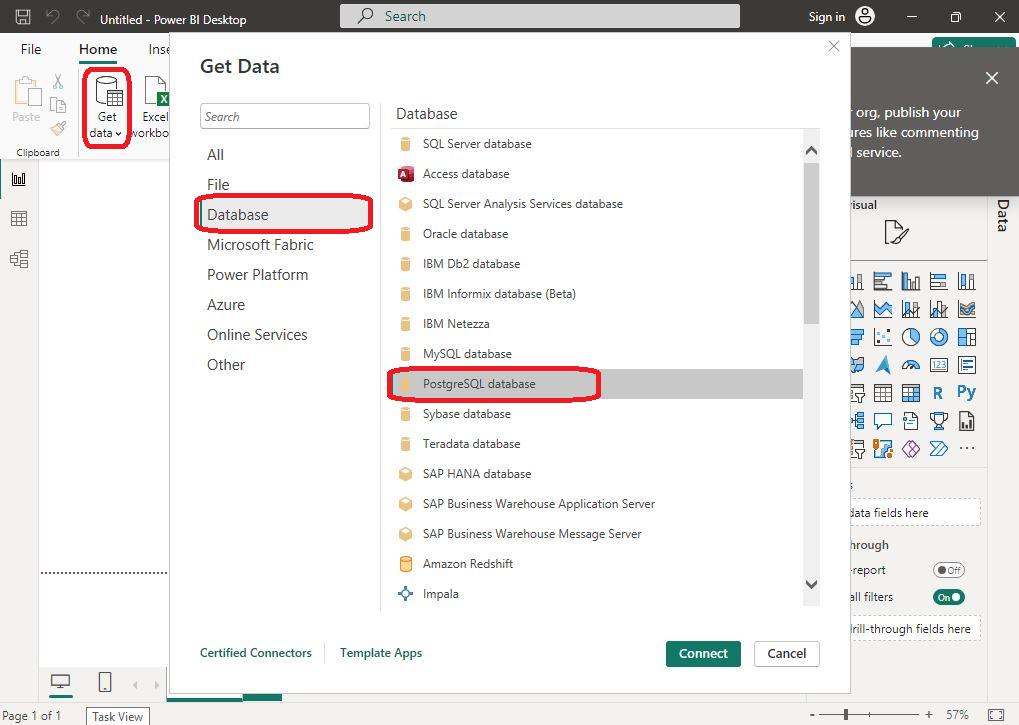Choose the Power Automate visual
Image resolution: width=1019 pixels, height=725 pixels.
tap(938, 449)
